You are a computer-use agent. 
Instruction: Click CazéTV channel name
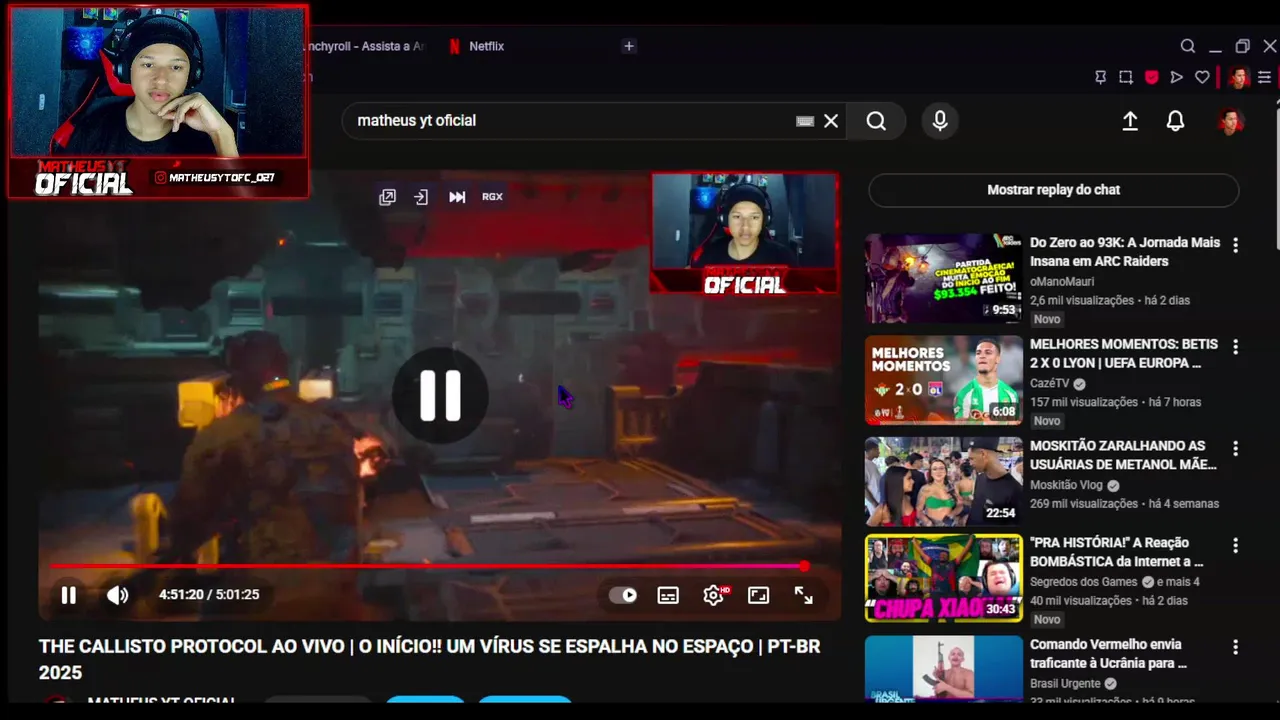pos(1049,384)
